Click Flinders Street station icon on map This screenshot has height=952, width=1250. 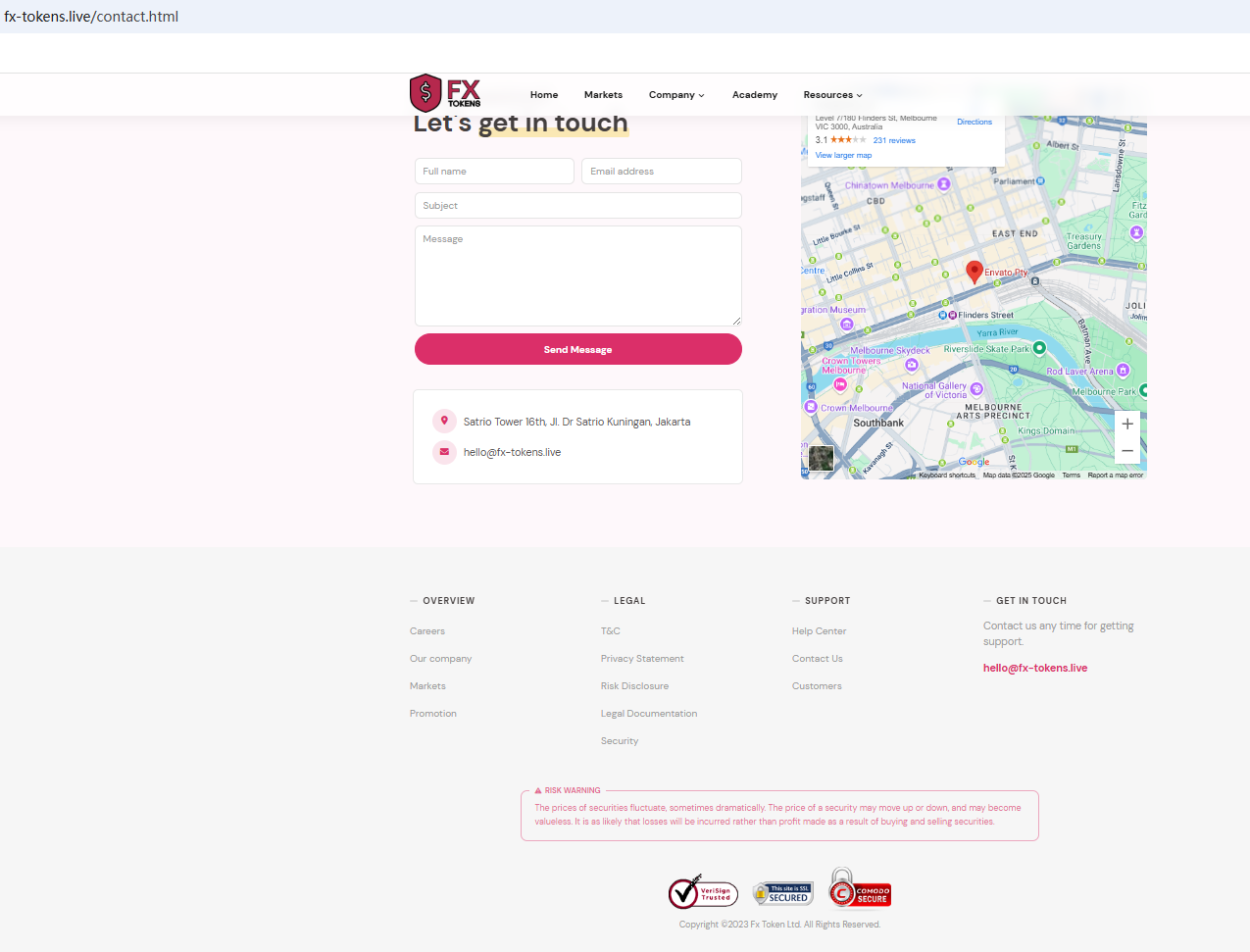coord(947,316)
